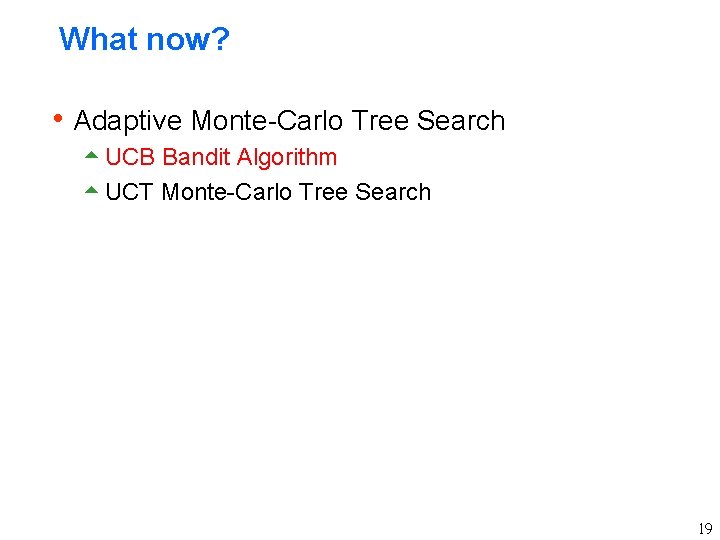
Task: Click the word "What" in the title
Action: (x=98, y=40)
